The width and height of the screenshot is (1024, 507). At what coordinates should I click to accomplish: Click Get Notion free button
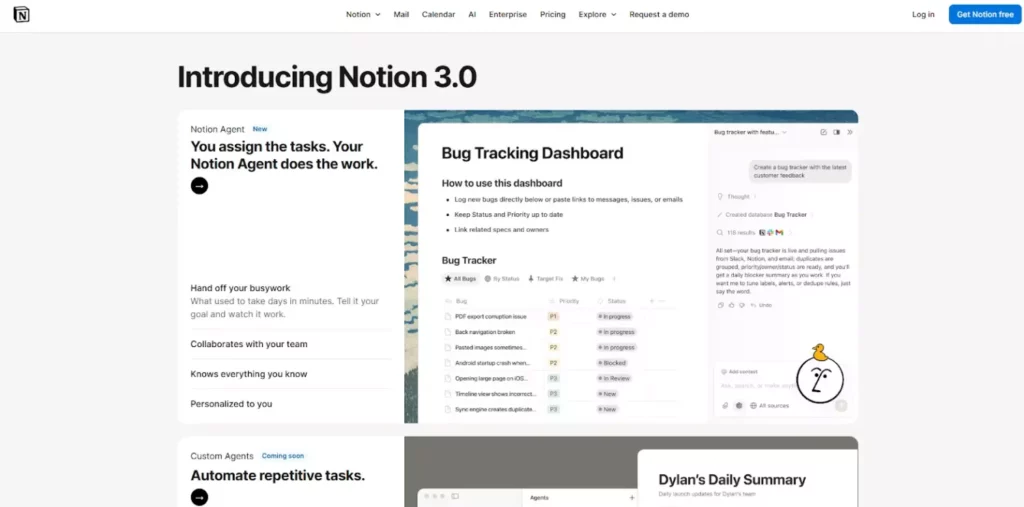pos(985,14)
